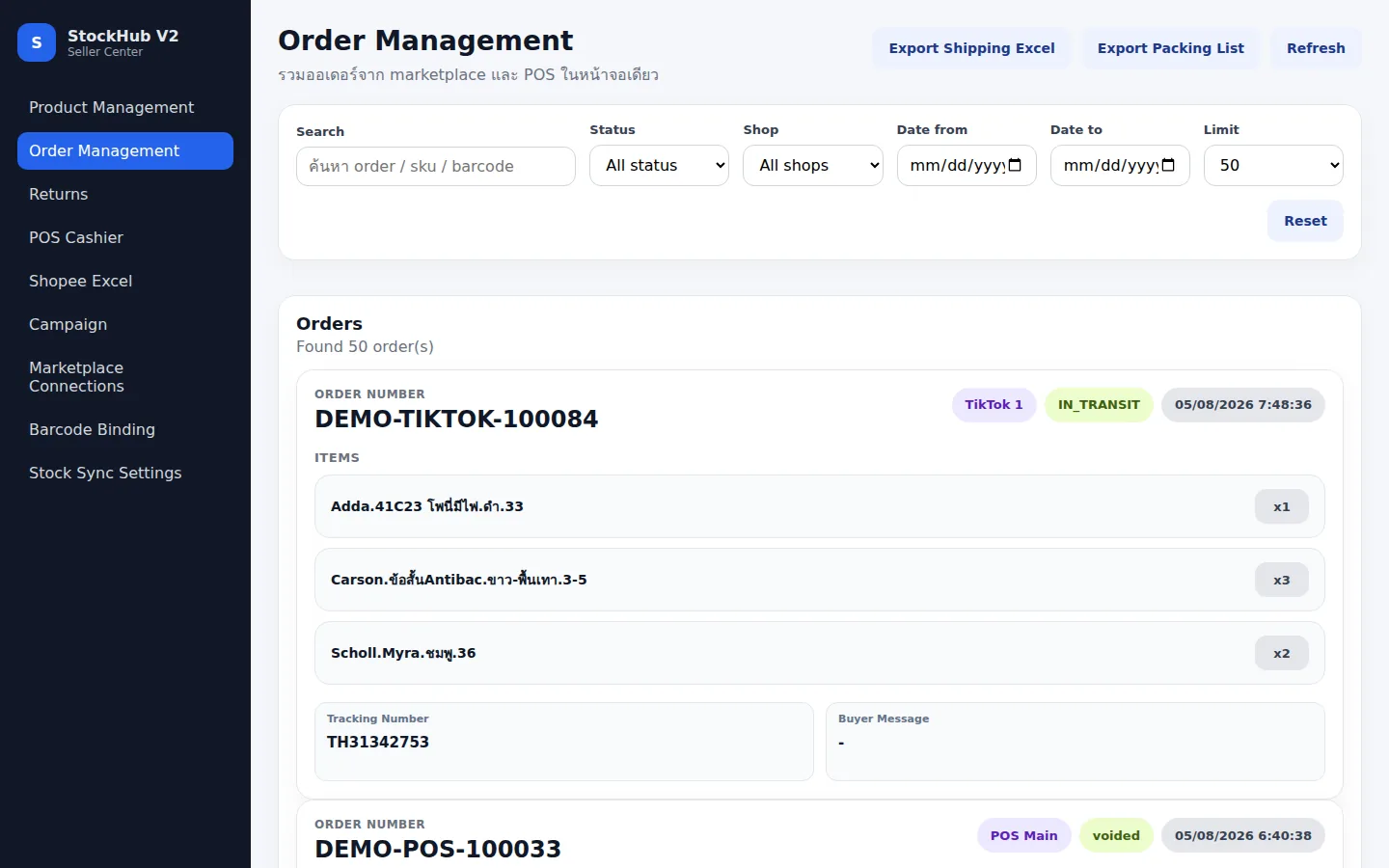1389x868 pixels.
Task: Open calendar picker in Date to field
Action: click(1168, 165)
